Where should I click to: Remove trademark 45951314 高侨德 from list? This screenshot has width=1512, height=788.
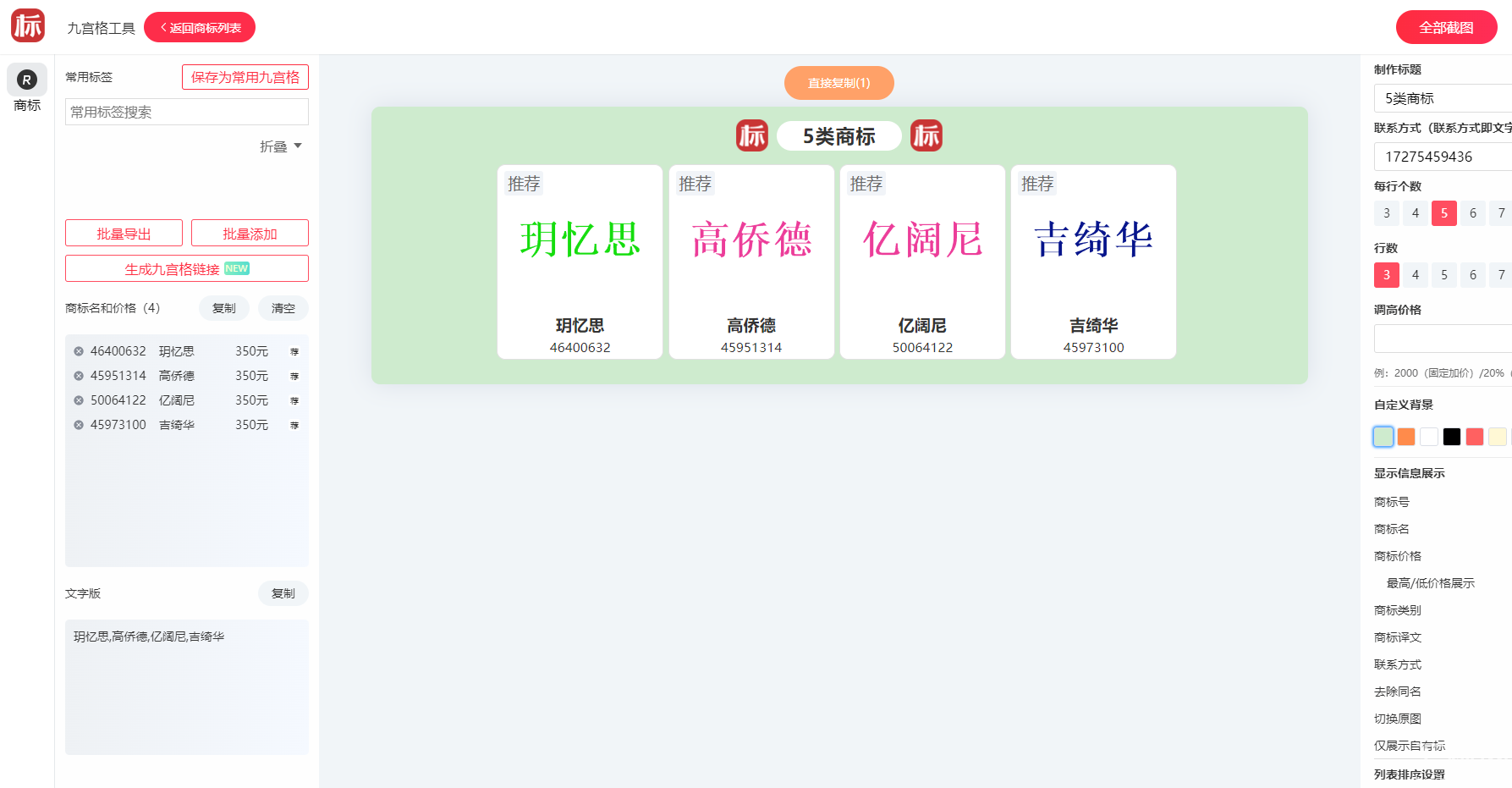[x=79, y=376]
